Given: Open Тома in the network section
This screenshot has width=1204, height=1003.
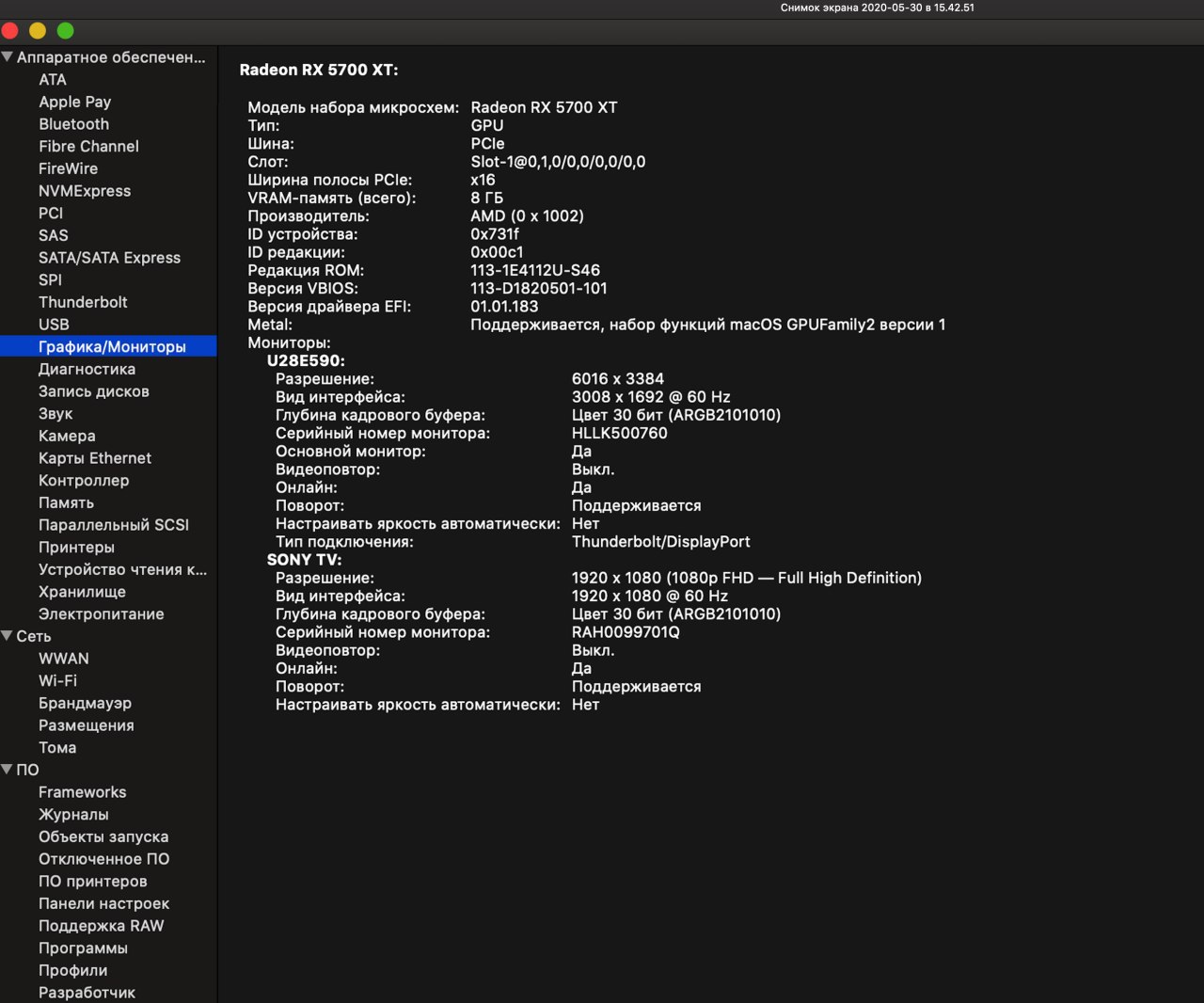Looking at the screenshot, I should coord(57,748).
